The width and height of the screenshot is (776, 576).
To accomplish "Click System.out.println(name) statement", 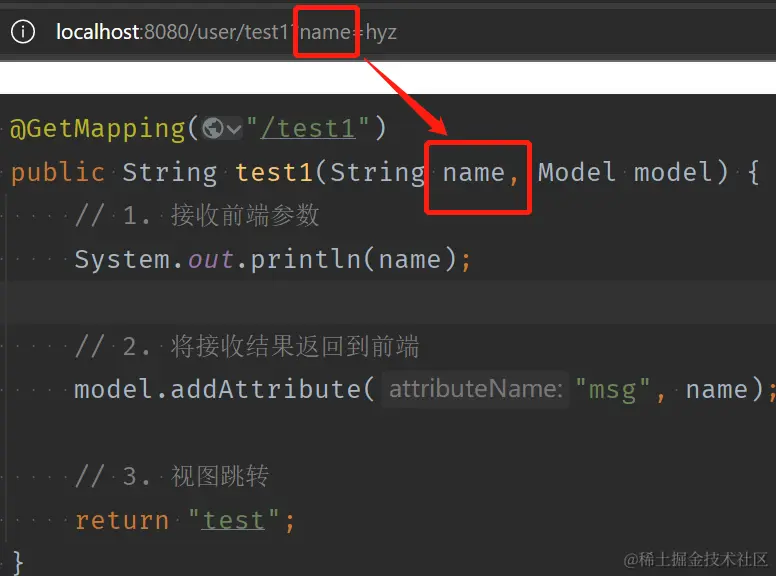I will [273, 259].
